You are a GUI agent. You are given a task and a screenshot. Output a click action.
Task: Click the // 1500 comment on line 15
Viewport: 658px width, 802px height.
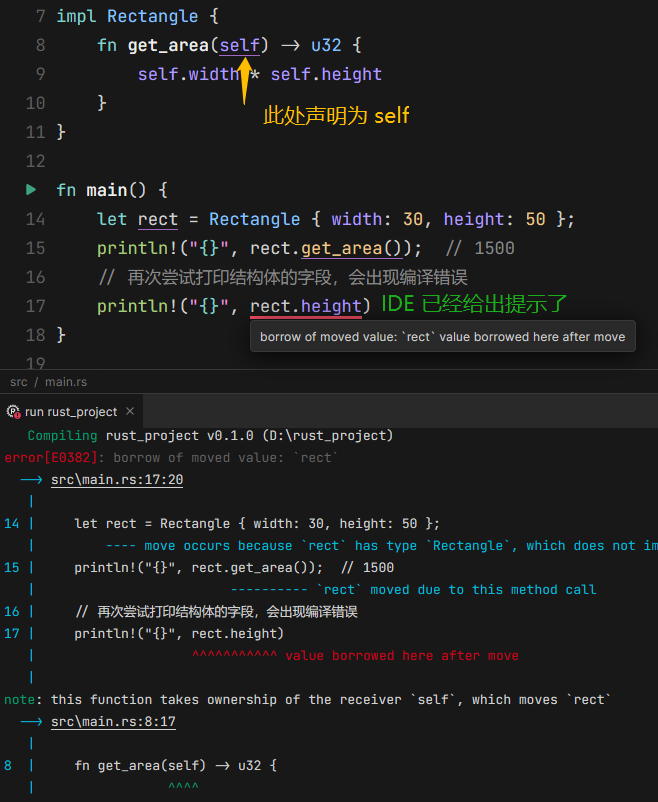coord(480,249)
